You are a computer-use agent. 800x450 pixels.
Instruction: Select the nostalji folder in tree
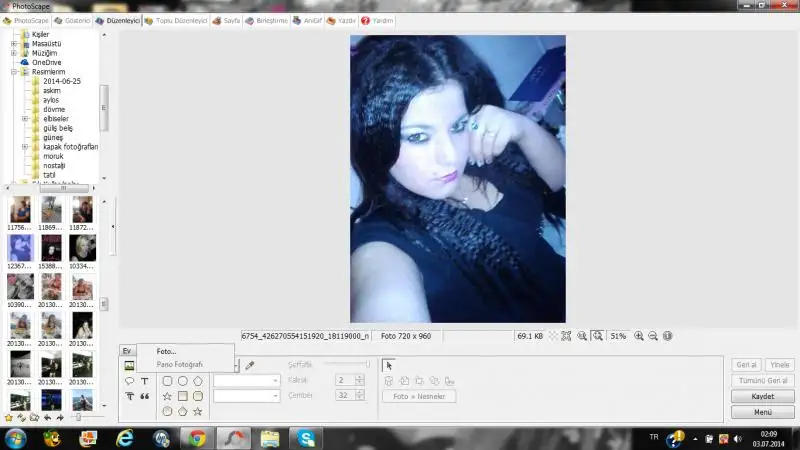[54, 165]
